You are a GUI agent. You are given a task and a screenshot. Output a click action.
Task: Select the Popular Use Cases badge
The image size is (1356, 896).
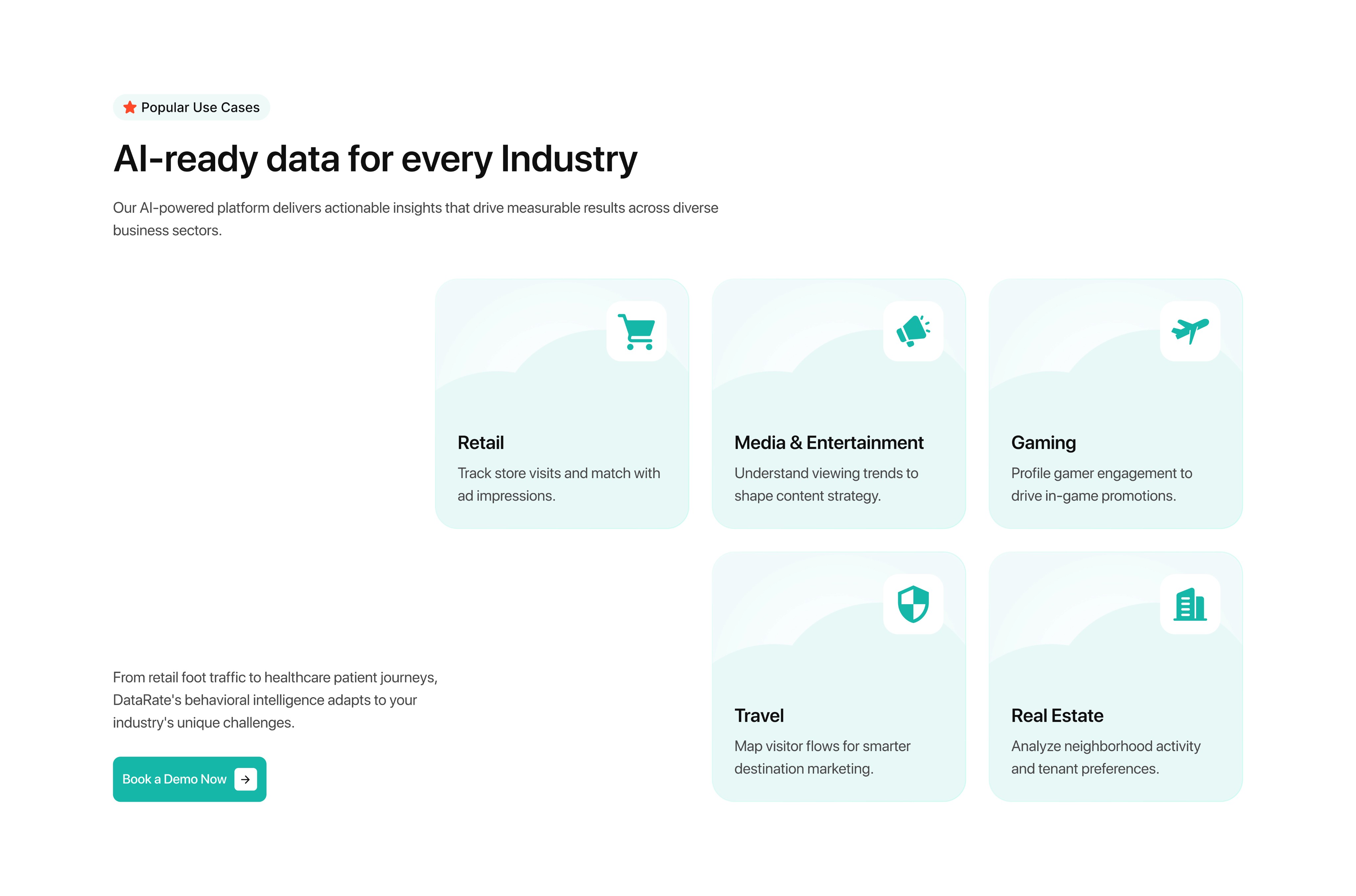(191, 108)
